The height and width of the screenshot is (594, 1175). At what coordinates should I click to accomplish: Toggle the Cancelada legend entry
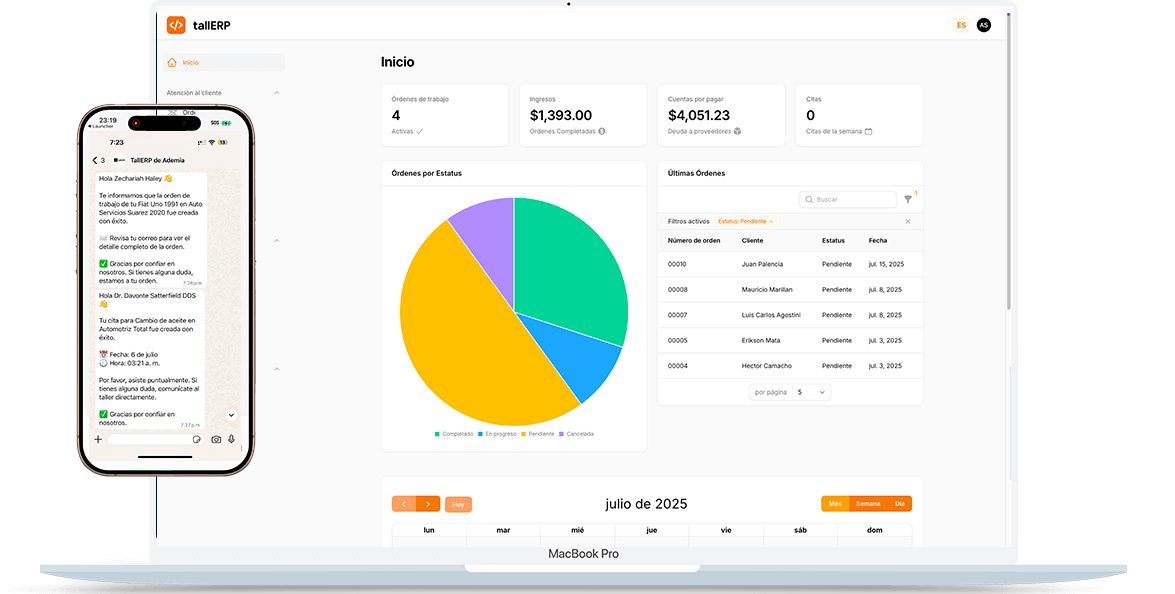[576, 434]
